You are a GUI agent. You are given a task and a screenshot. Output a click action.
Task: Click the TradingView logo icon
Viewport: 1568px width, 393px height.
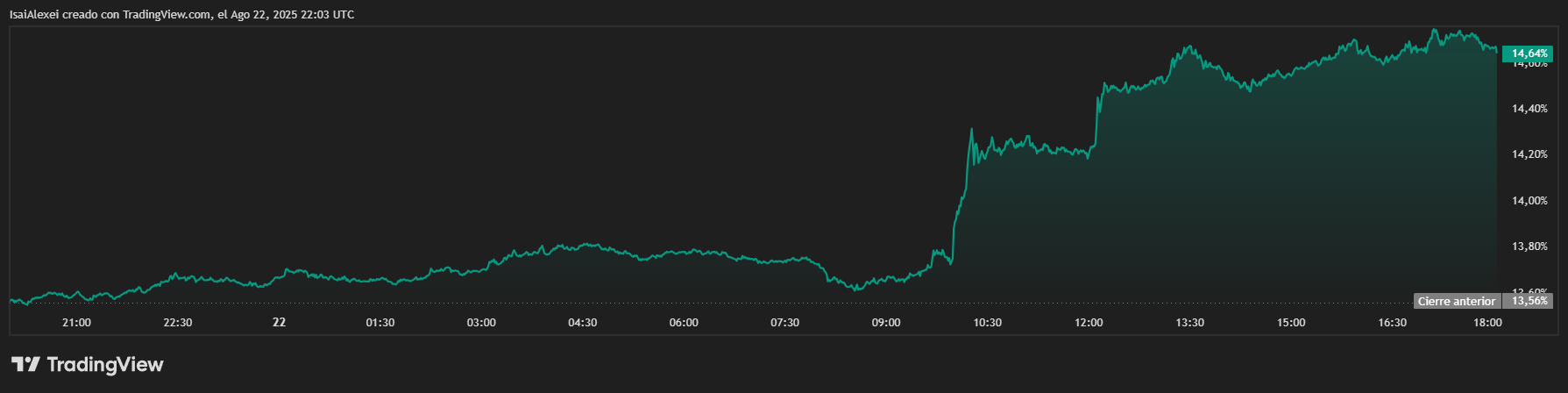tap(25, 365)
